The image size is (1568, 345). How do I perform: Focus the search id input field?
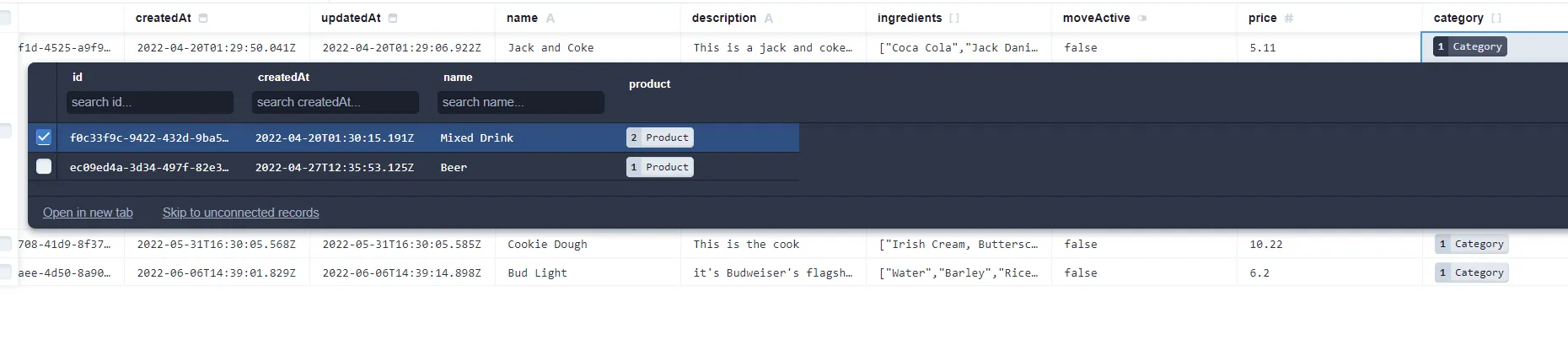(x=149, y=102)
